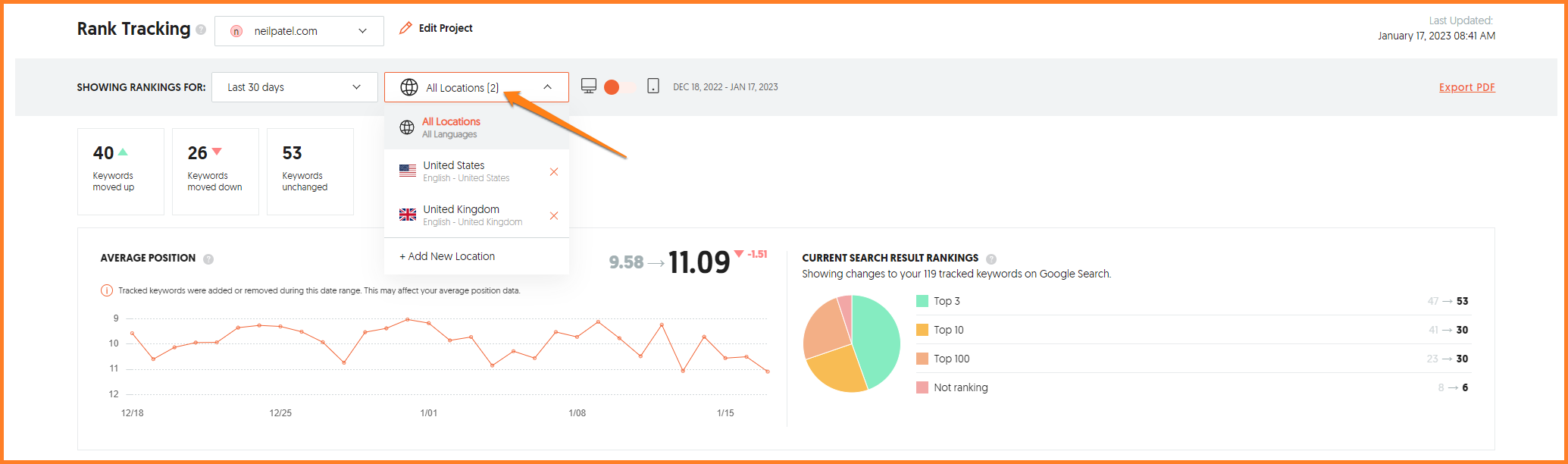
Task: Open the neilpatel.com project dropdown
Action: [299, 31]
